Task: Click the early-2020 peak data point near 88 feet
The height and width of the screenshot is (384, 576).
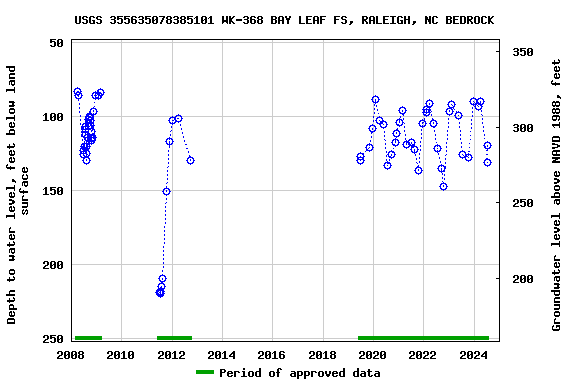Action: (x=375, y=100)
